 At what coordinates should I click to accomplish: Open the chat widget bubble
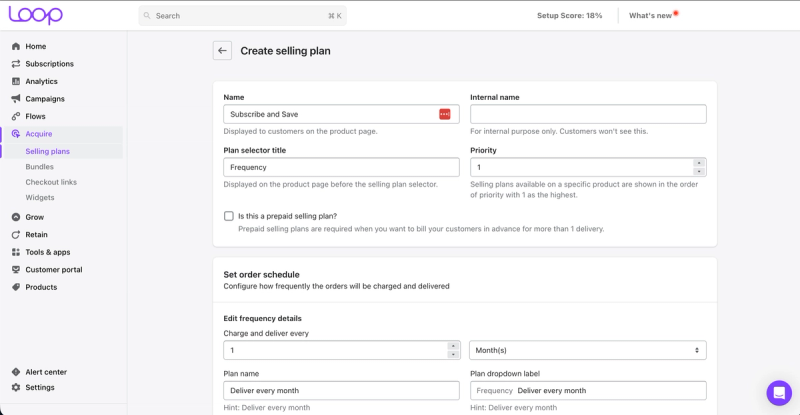coord(779,393)
